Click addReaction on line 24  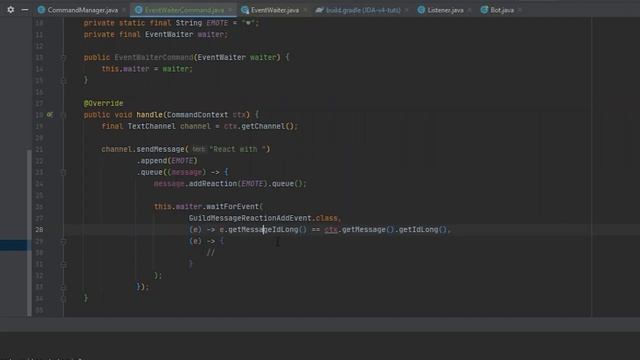[x=213, y=184]
